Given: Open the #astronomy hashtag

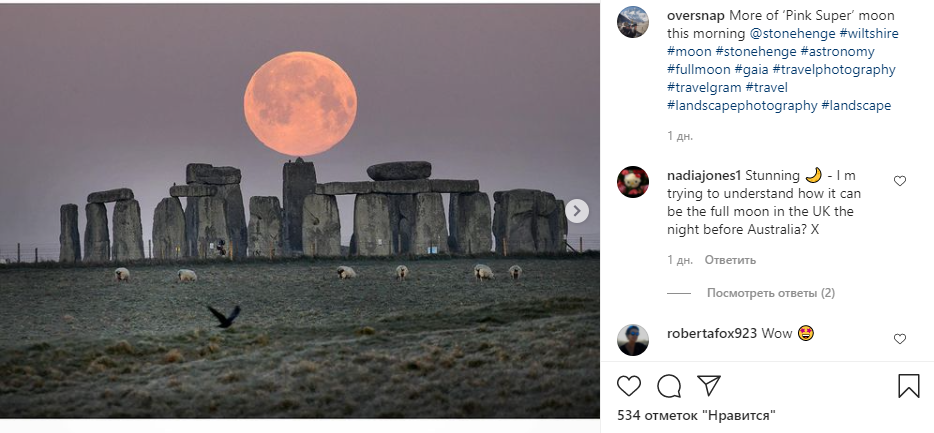Looking at the screenshot, I should (x=837, y=51).
